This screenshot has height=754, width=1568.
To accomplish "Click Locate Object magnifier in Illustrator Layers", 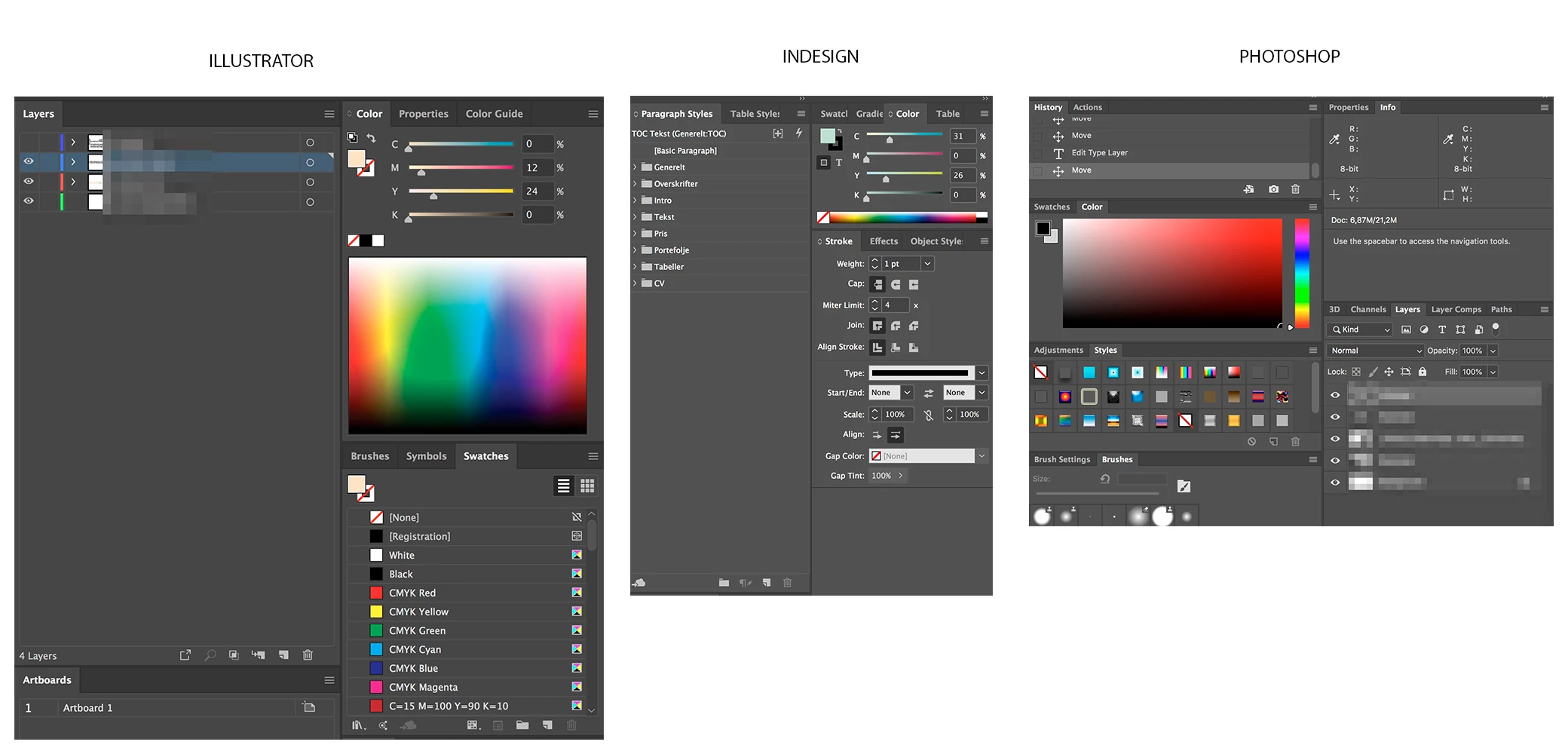I will pyautogui.click(x=210, y=655).
